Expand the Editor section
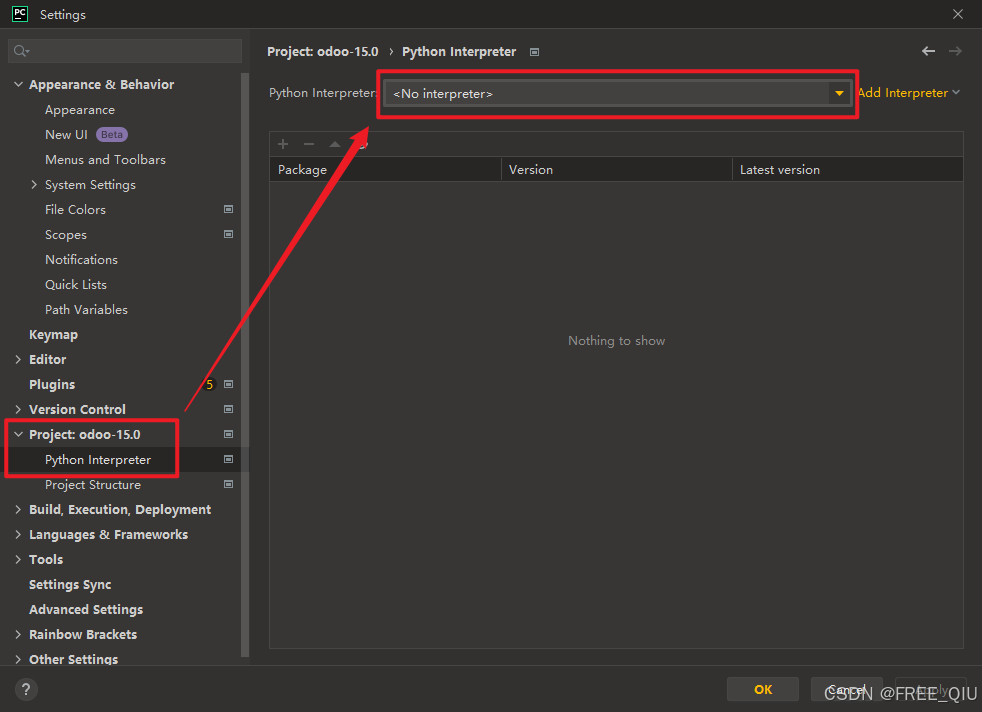Image resolution: width=982 pixels, height=712 pixels. (18, 359)
